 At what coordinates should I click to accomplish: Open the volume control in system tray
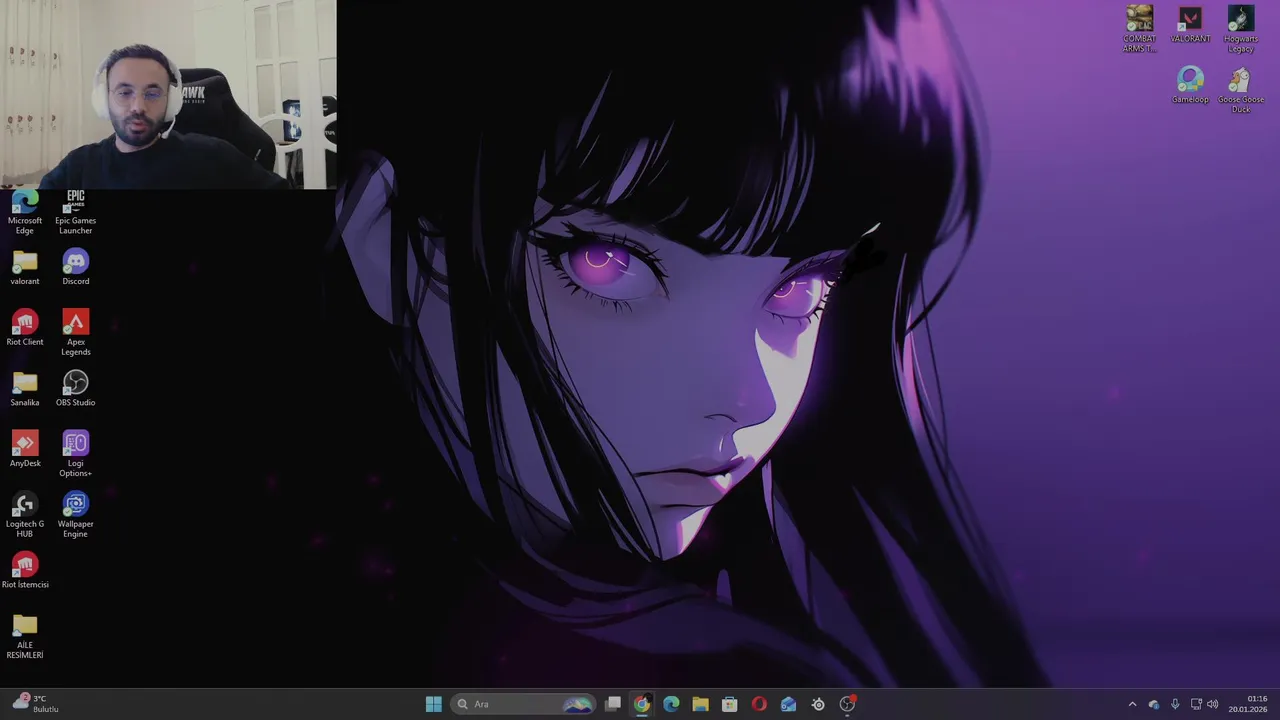coord(1213,704)
